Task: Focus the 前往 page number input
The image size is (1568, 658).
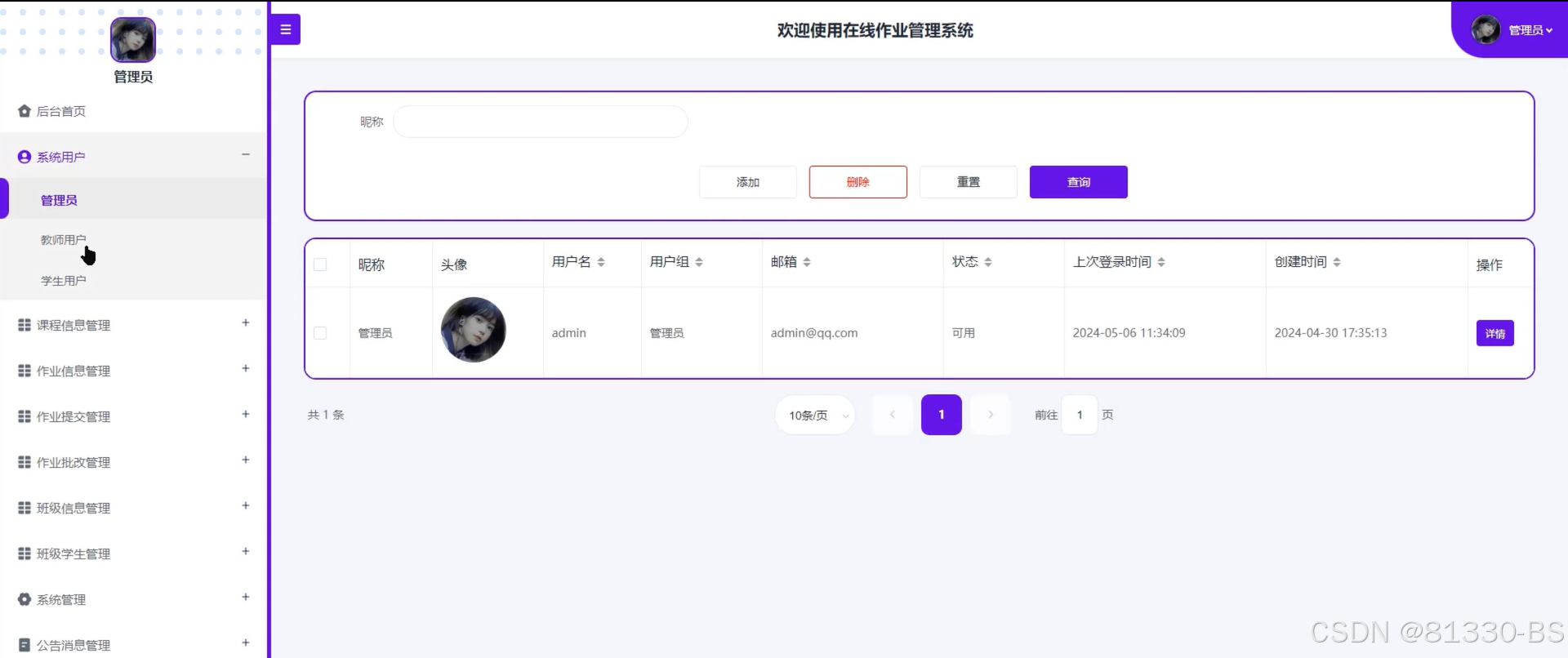Action: tap(1080, 415)
